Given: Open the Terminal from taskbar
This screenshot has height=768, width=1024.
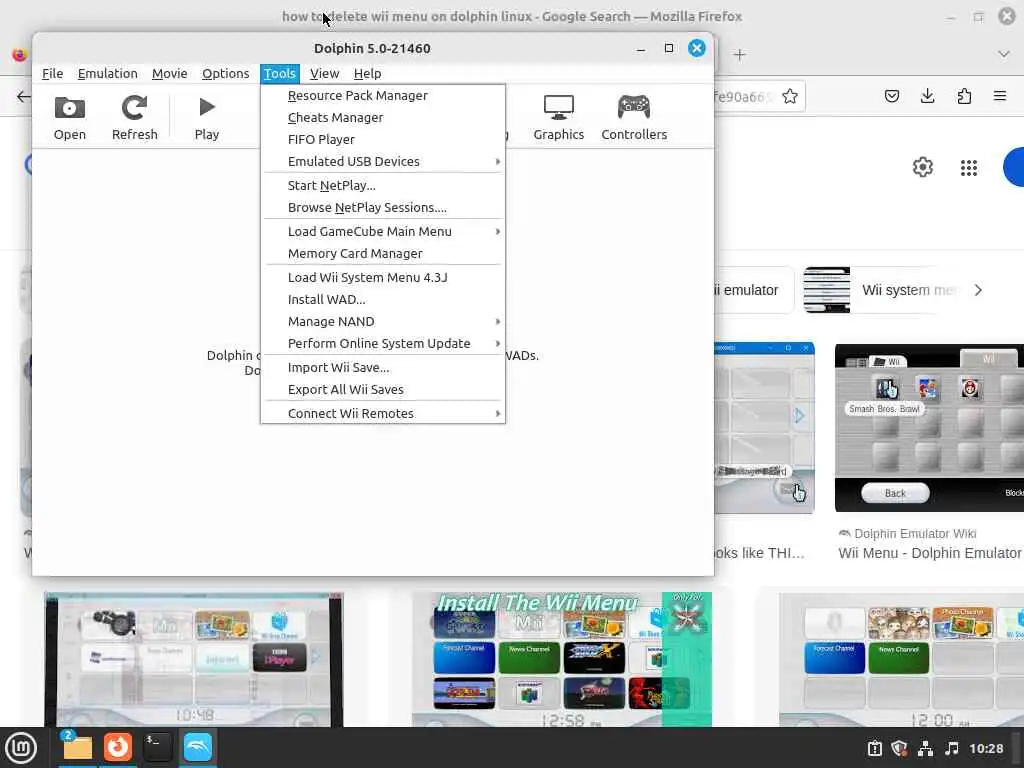Looking at the screenshot, I should (x=157, y=748).
